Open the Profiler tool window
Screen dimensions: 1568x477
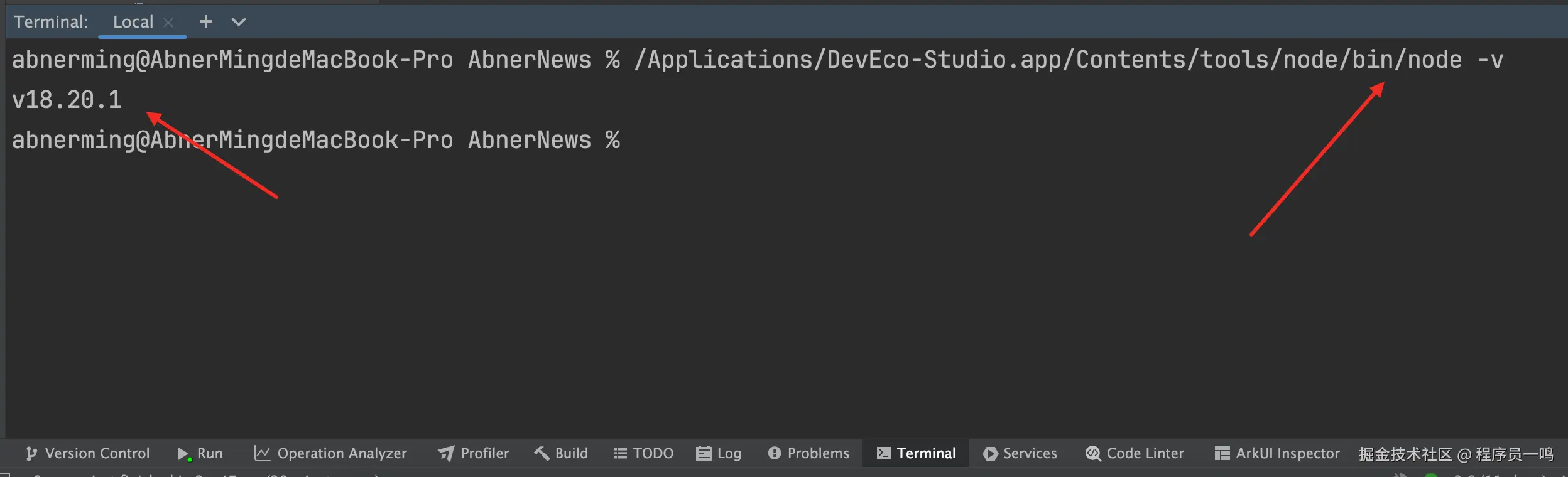(x=474, y=453)
